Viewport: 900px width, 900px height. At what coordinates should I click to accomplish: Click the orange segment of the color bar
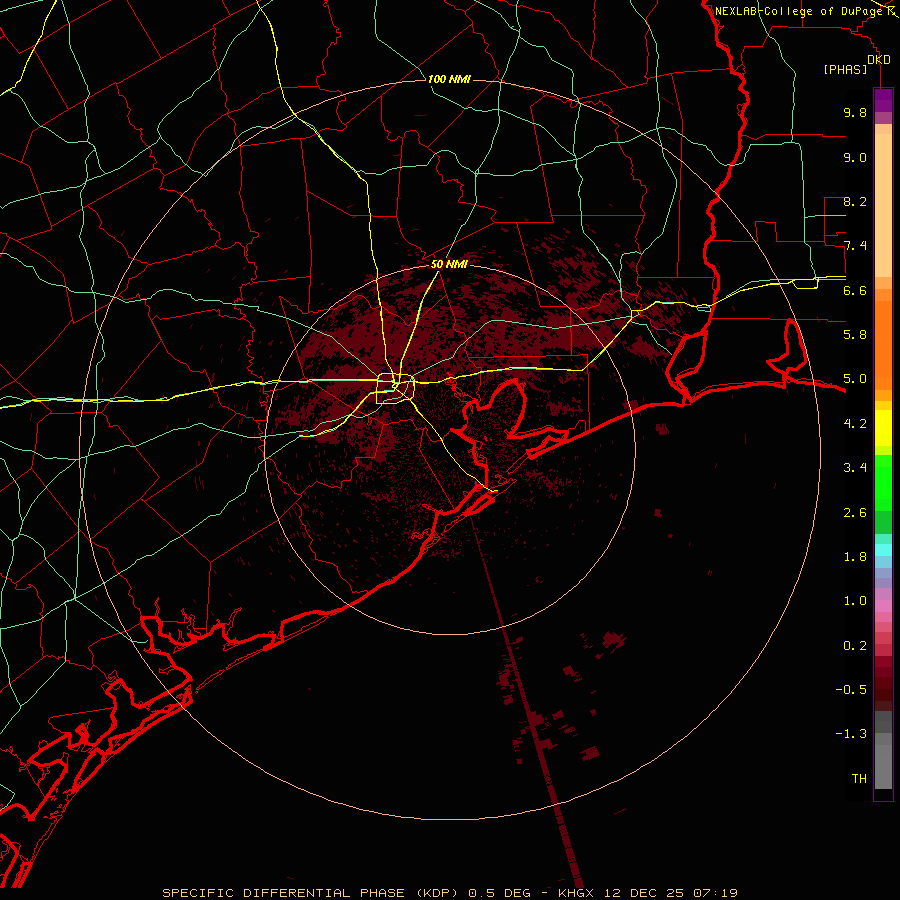883,344
